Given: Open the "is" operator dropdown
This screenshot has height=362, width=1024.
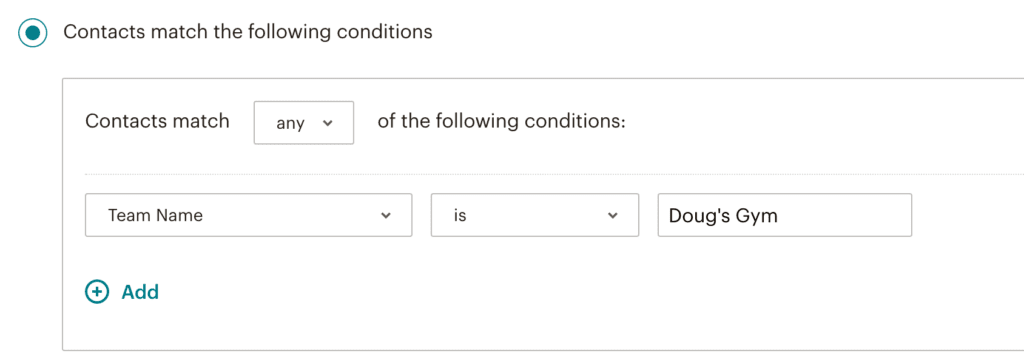Looking at the screenshot, I should tap(535, 215).
